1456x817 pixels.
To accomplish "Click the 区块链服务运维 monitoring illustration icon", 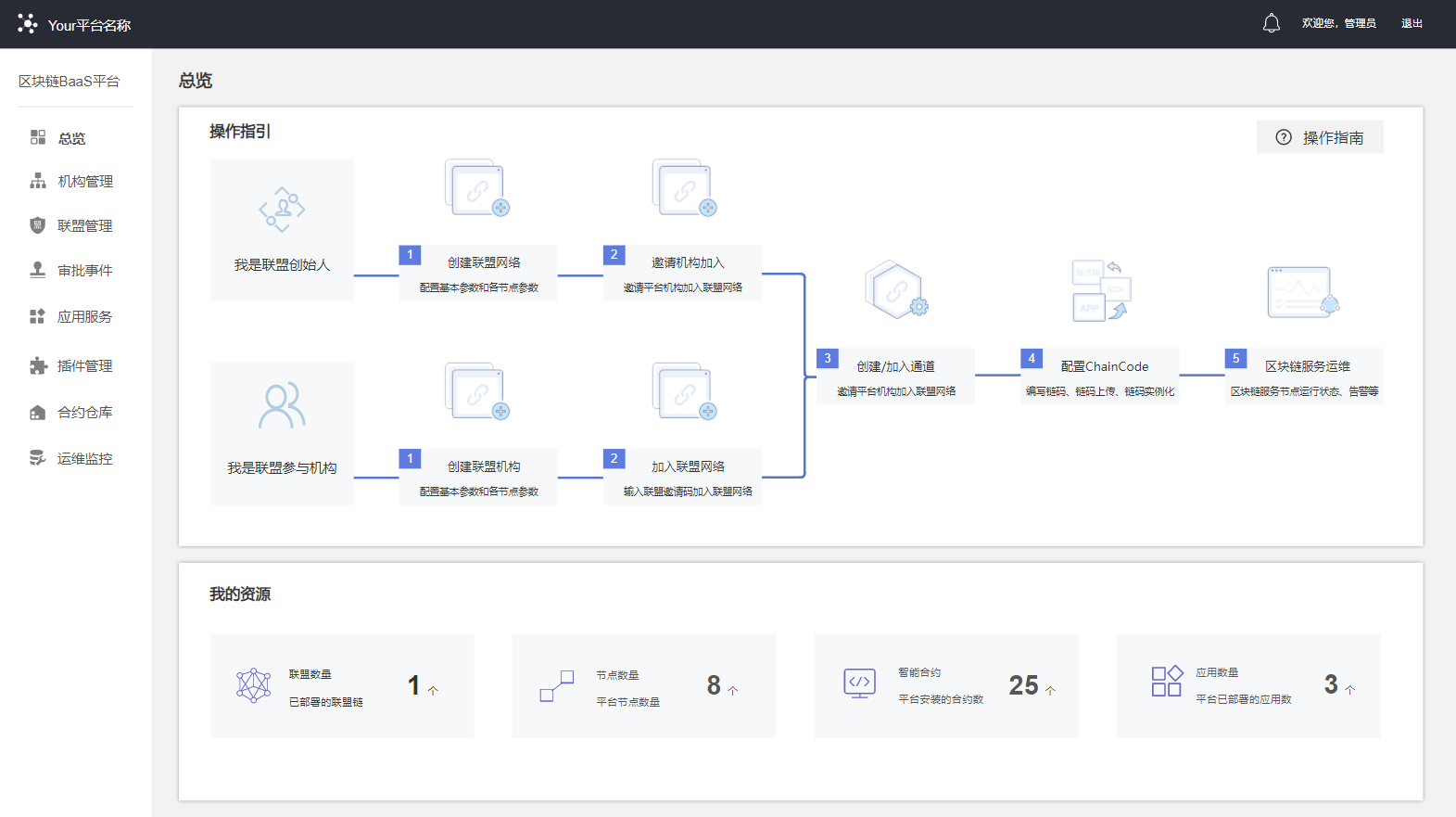I will coord(1303,292).
